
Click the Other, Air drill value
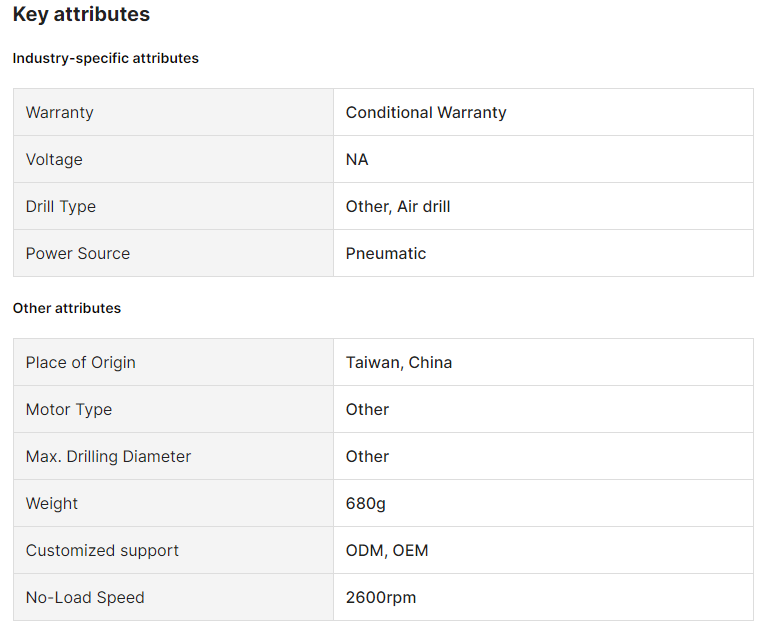(398, 206)
